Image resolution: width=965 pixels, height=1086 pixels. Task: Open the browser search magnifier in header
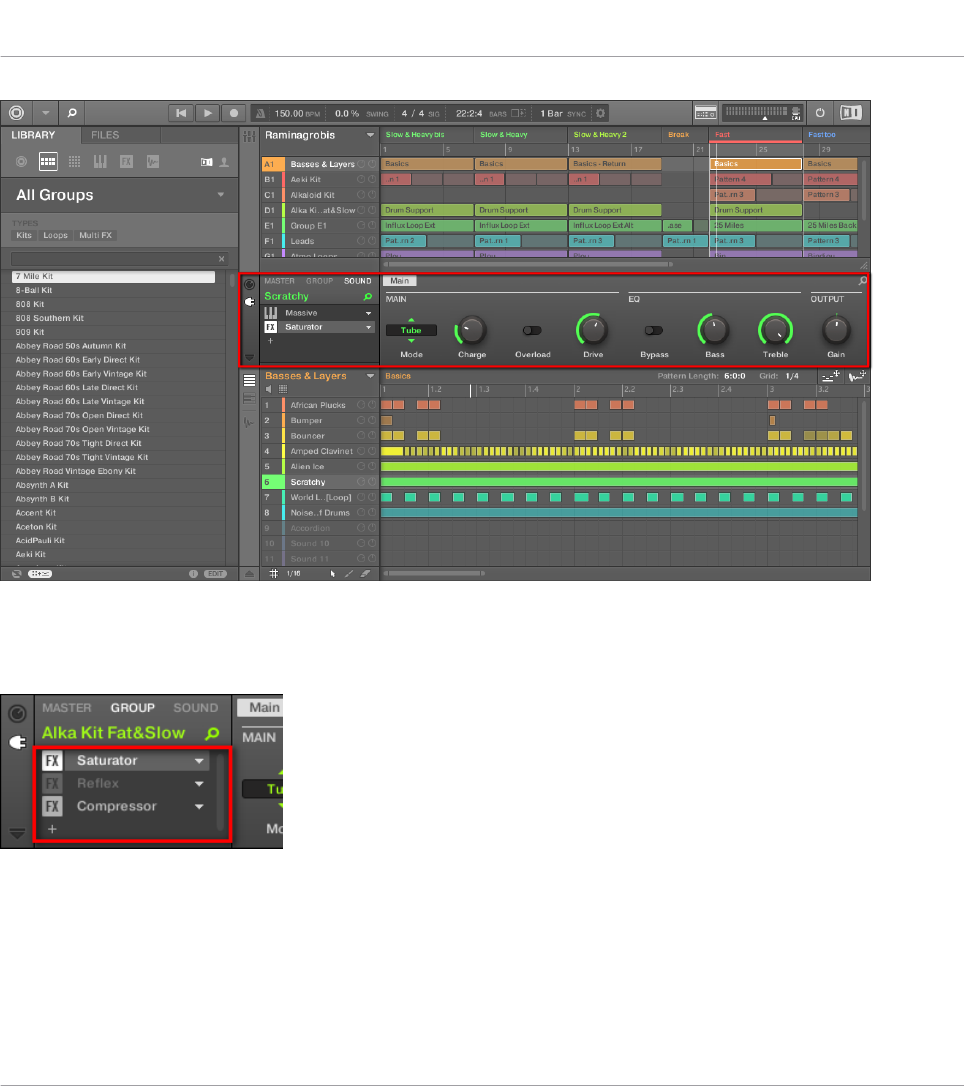73,114
